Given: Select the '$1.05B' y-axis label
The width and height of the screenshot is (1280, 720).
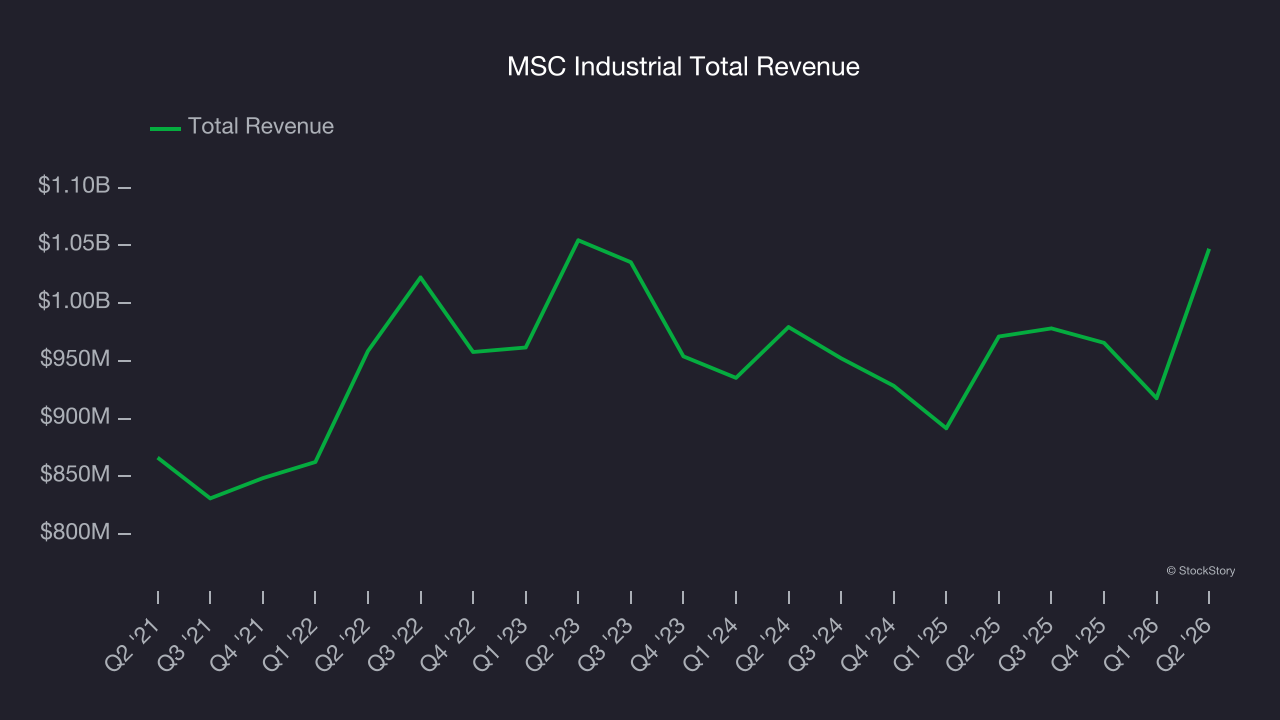Looking at the screenshot, I should 74,244.
